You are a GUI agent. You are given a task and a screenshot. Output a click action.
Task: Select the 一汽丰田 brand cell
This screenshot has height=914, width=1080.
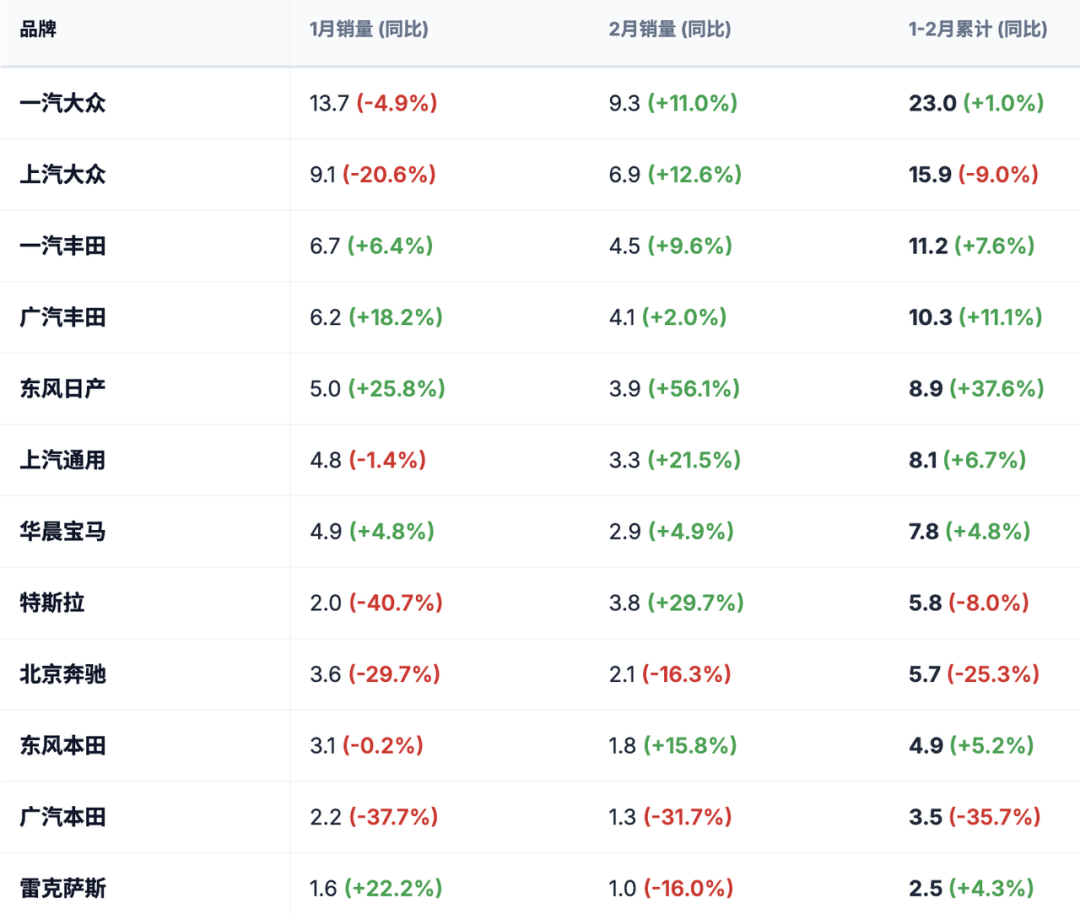(x=63, y=246)
